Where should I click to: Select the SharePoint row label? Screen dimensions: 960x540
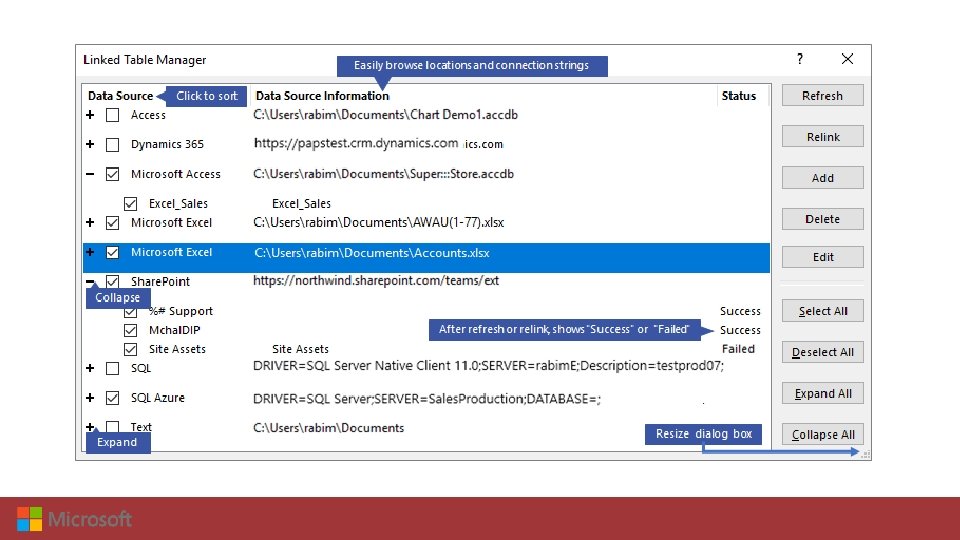160,282
